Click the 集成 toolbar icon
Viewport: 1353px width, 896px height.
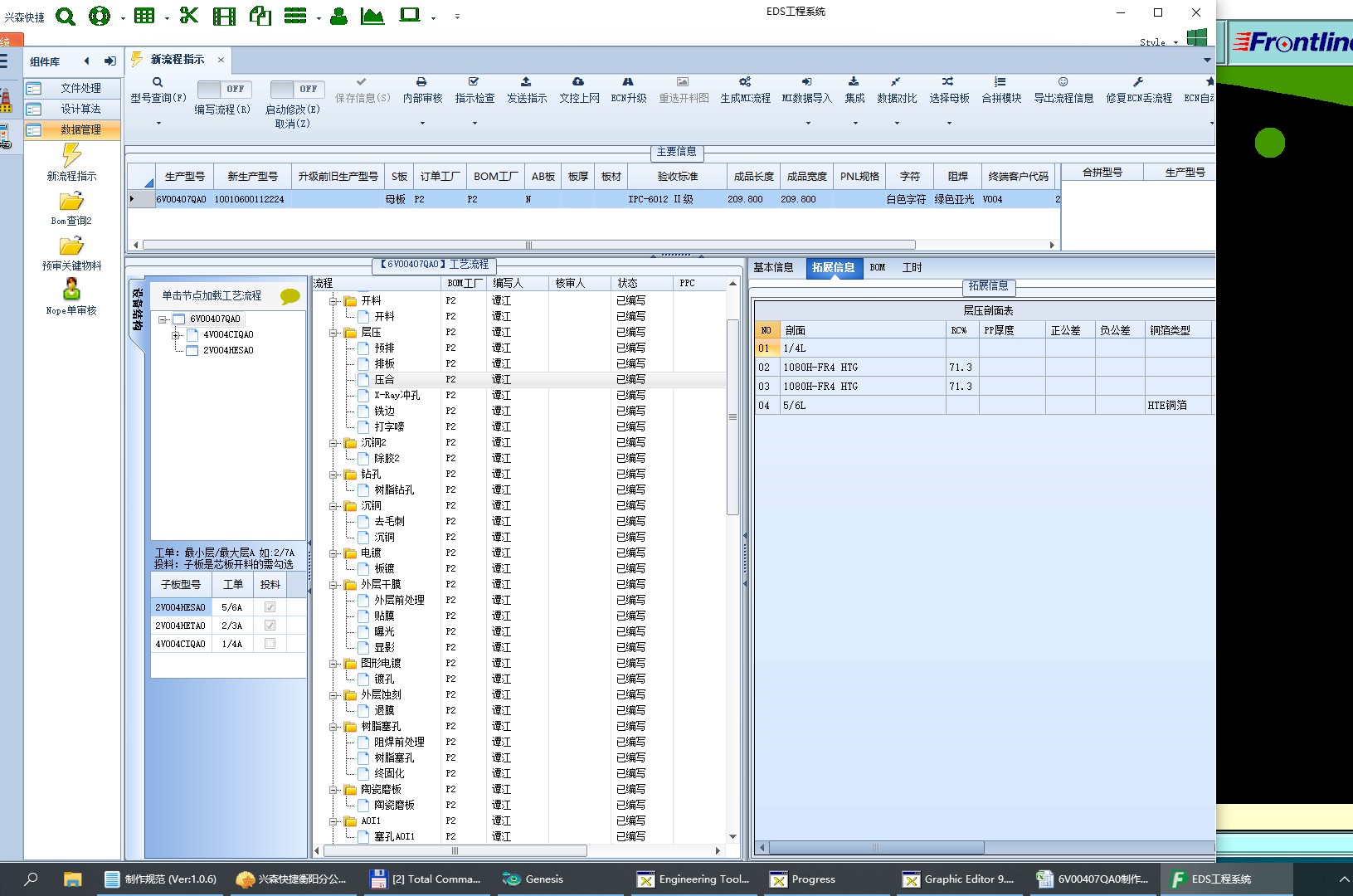click(854, 82)
